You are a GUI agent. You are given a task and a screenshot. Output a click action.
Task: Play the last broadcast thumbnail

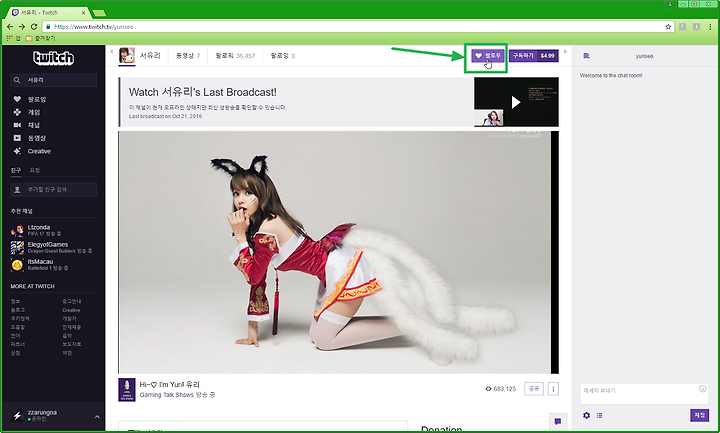tap(516, 102)
